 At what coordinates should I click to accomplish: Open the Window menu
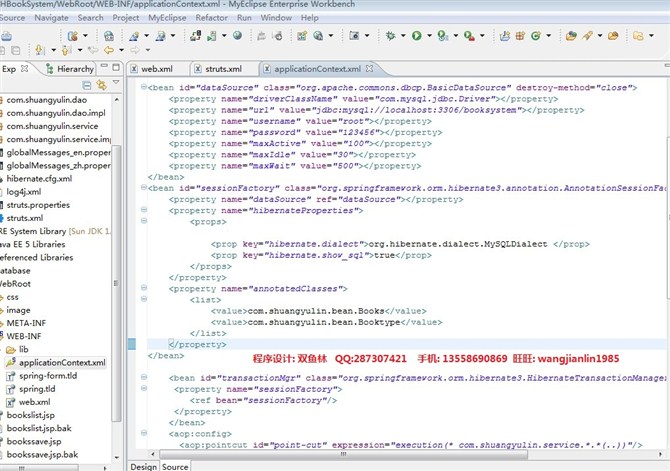click(276, 18)
